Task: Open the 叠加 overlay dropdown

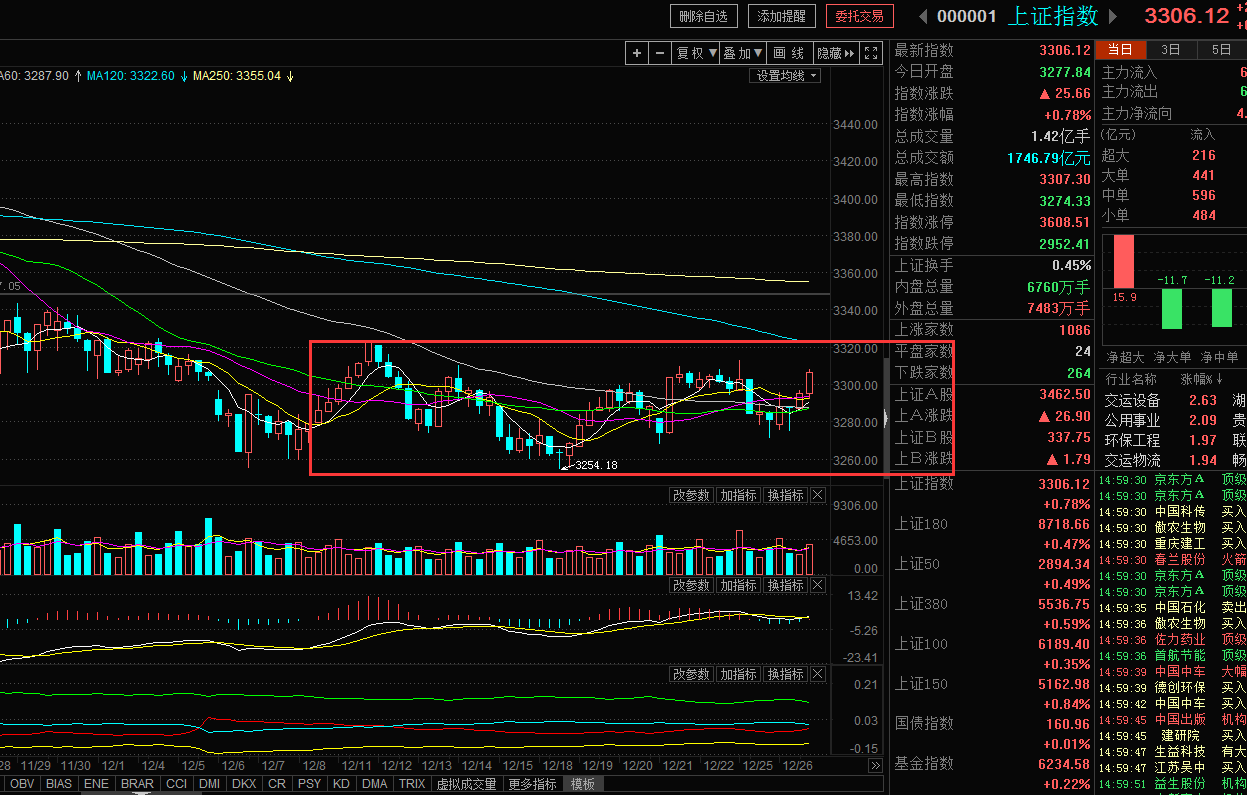Action: coord(743,53)
